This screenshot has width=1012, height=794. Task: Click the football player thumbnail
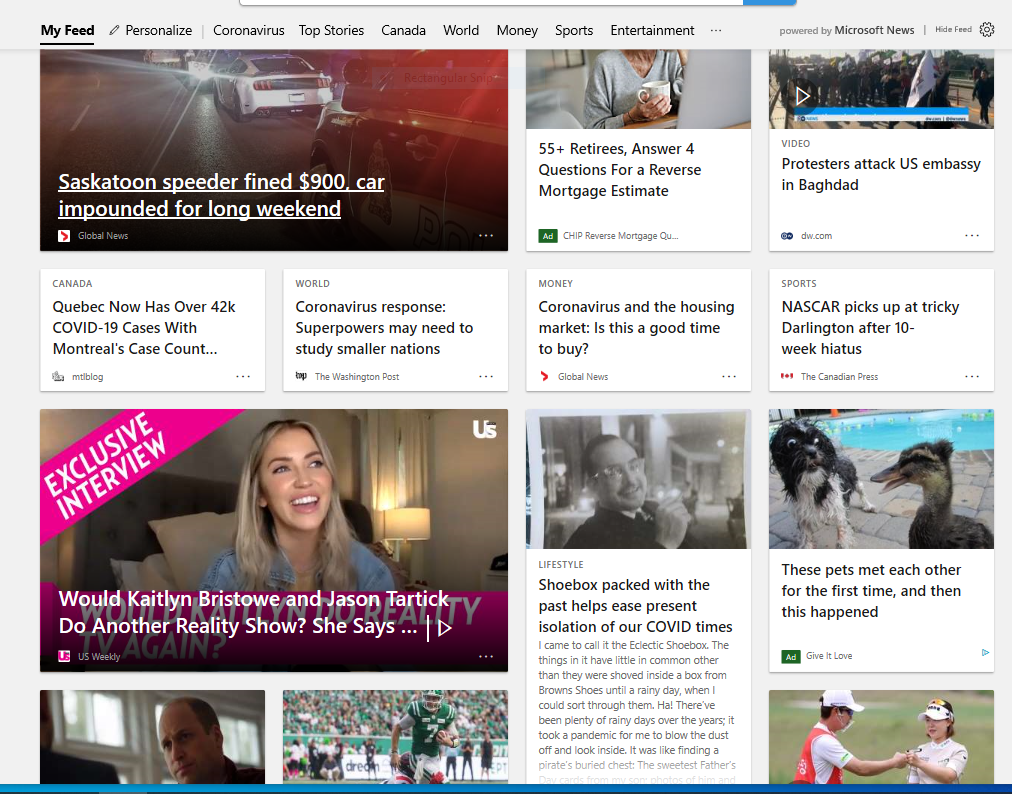click(x=395, y=737)
